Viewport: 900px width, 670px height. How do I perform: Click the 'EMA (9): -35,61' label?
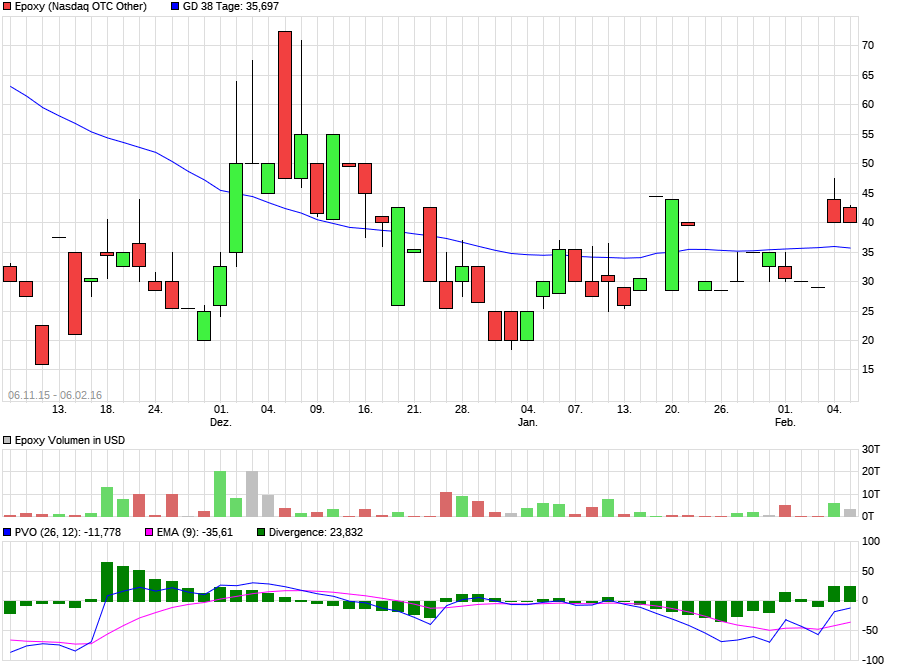[x=195, y=532]
